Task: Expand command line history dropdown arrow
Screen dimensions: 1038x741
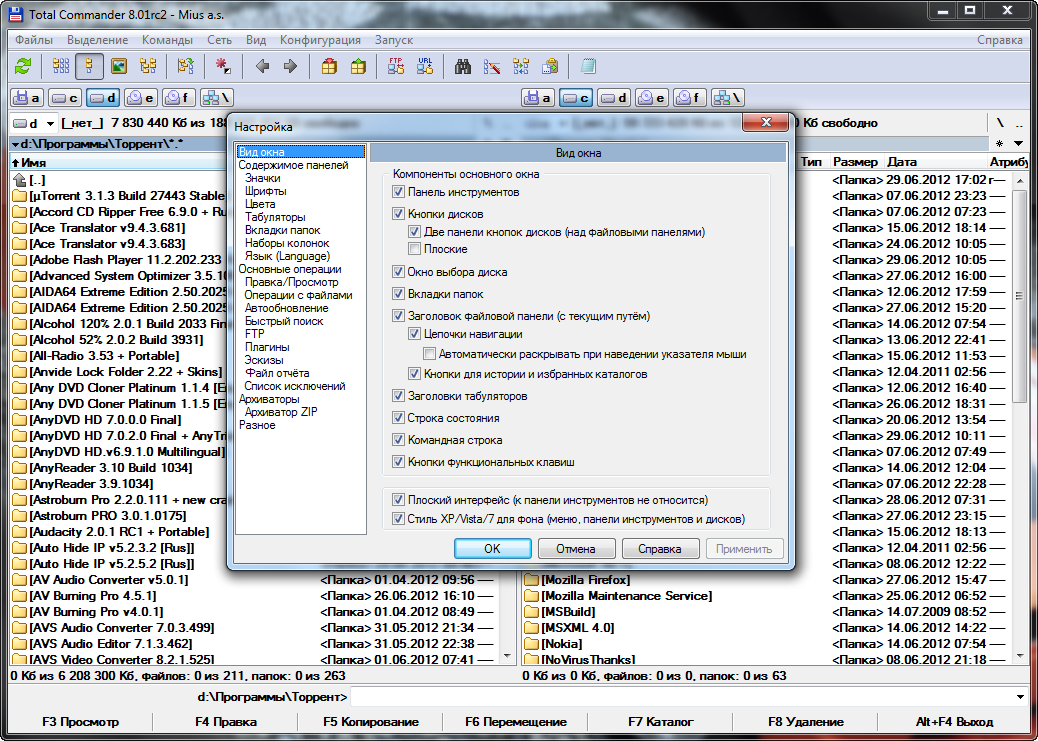Action: pos(1019,696)
